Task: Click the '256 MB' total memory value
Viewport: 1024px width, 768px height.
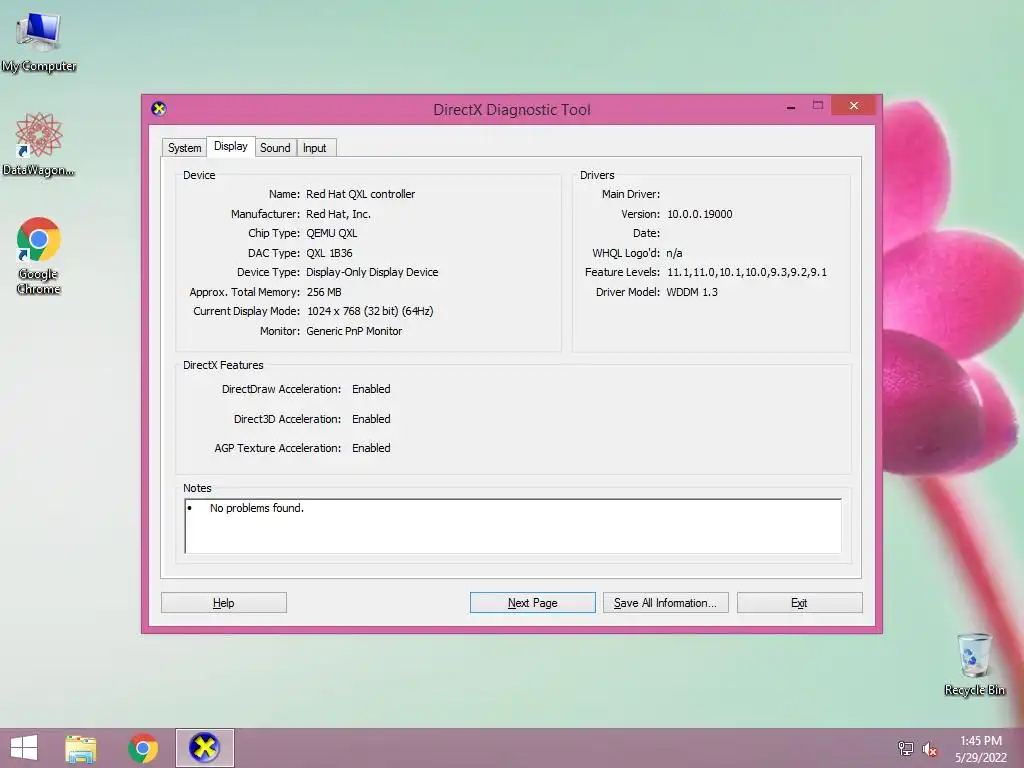Action: point(324,292)
